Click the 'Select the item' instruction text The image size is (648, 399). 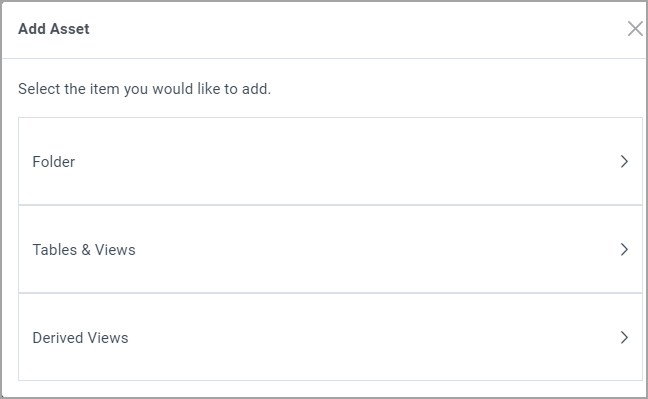click(x=144, y=89)
